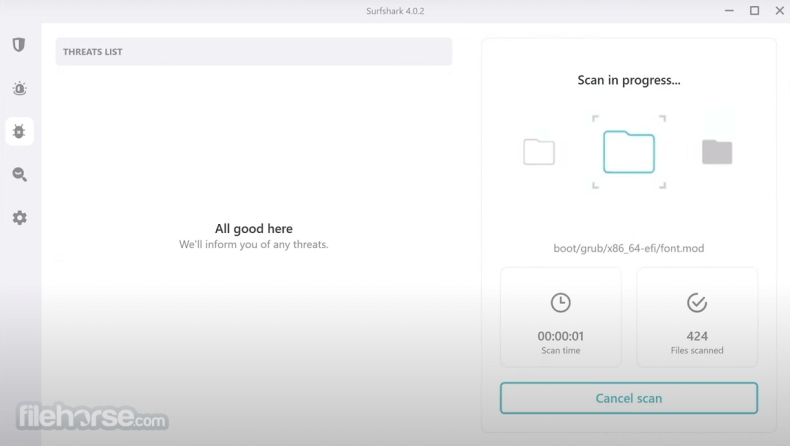This screenshot has width=790, height=446.
Task: Open the VPN shield section in sidebar
Action: tap(19, 45)
